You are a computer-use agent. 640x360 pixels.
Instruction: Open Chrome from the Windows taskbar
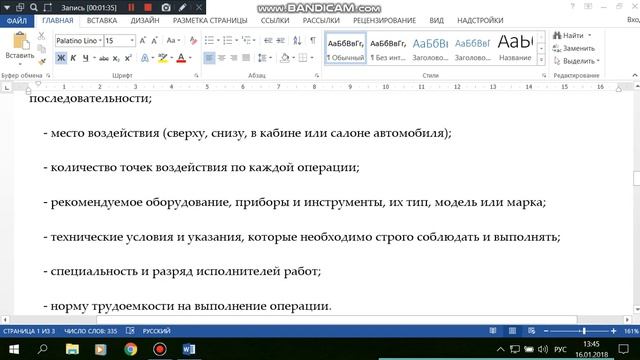tap(131, 349)
